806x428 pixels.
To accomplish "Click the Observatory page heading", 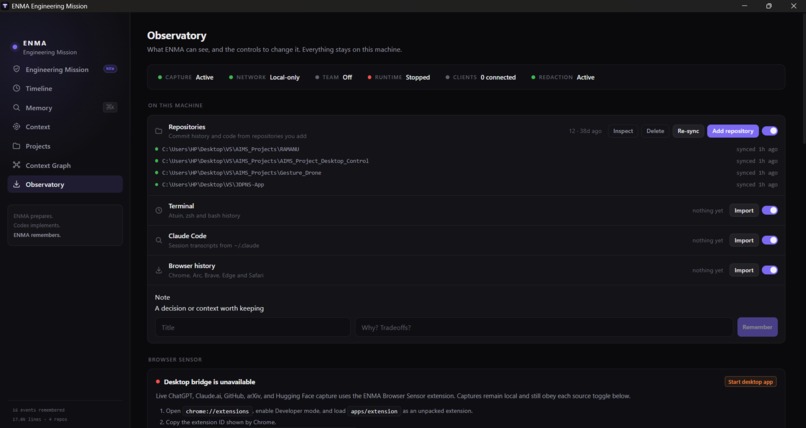I will coord(177,35).
